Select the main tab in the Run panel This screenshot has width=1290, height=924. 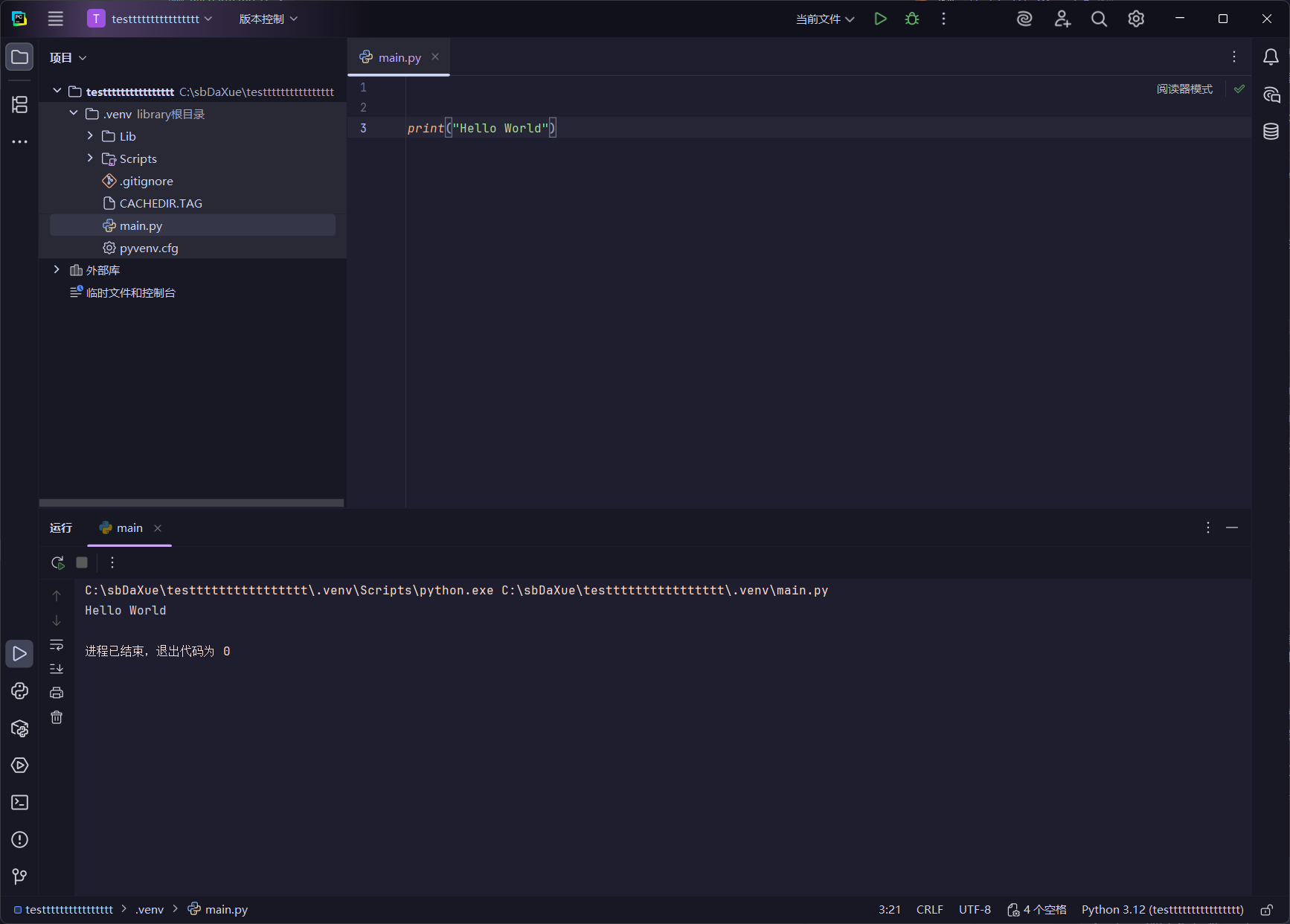(129, 528)
